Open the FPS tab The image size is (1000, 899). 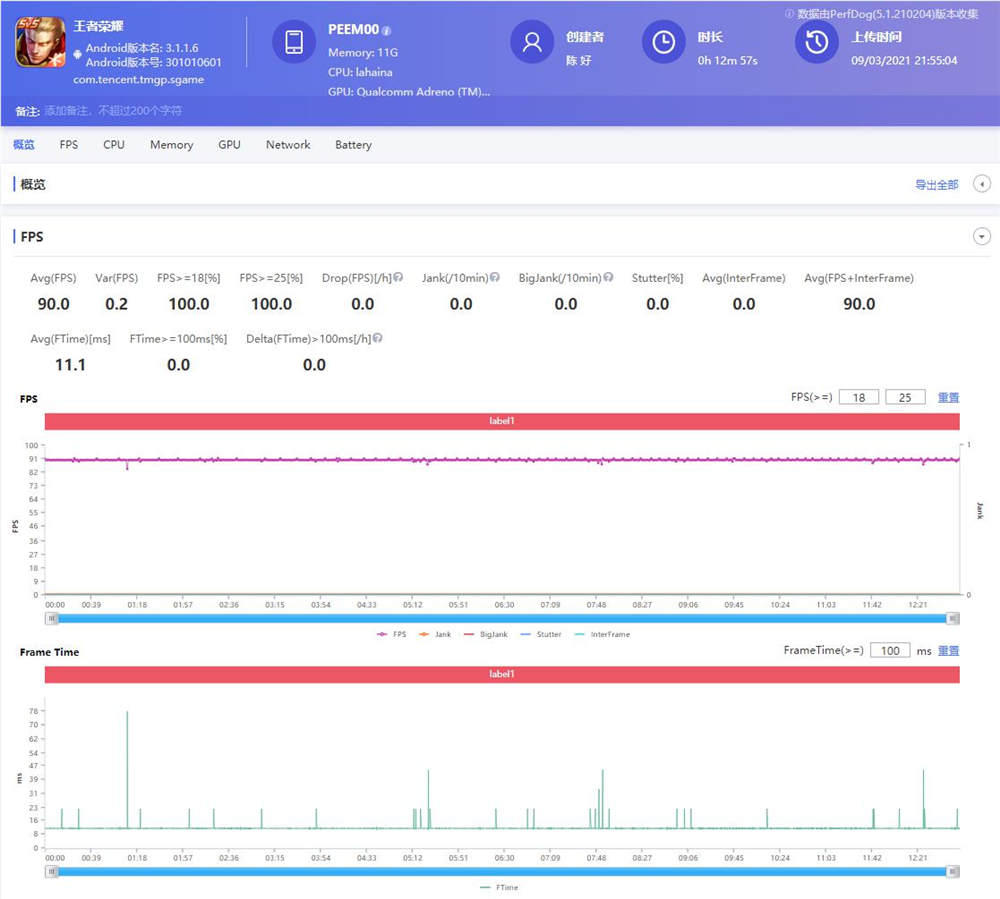pos(69,145)
